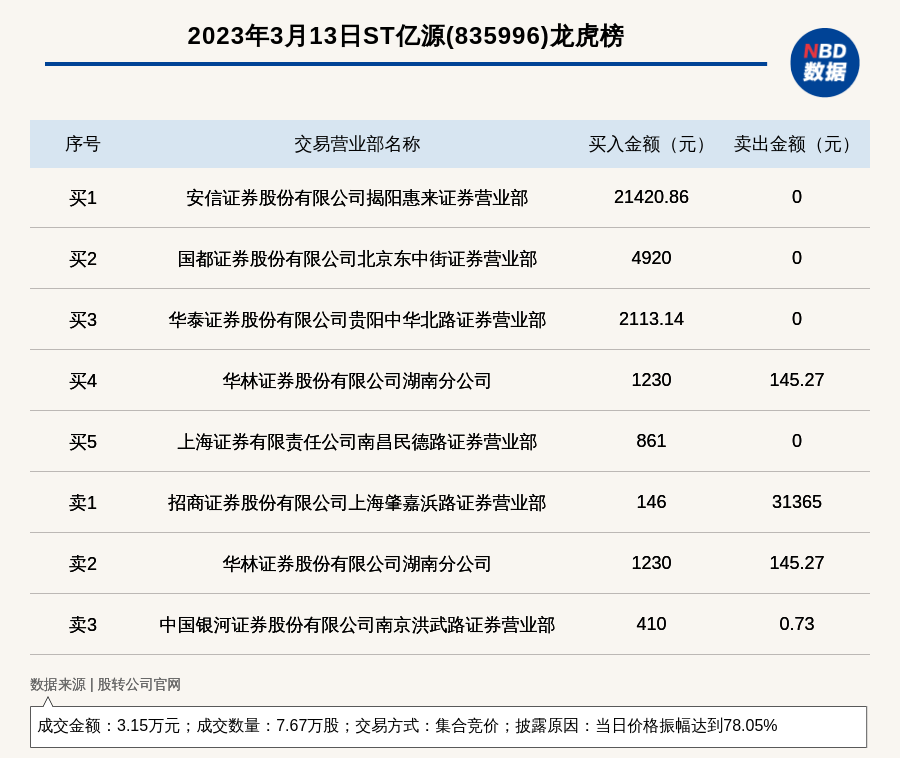Select 上海证券有限责任公司南昌民德路证券营业部 cell

point(357,442)
